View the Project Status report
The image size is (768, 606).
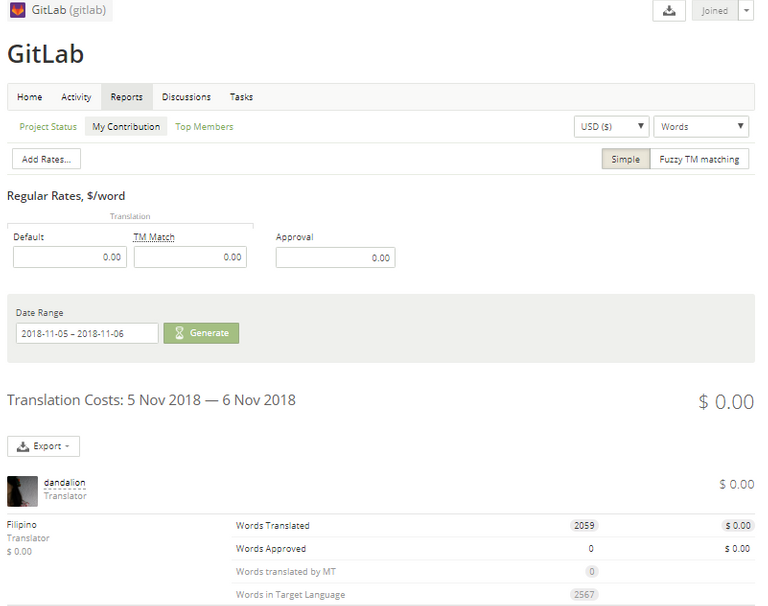(x=48, y=127)
